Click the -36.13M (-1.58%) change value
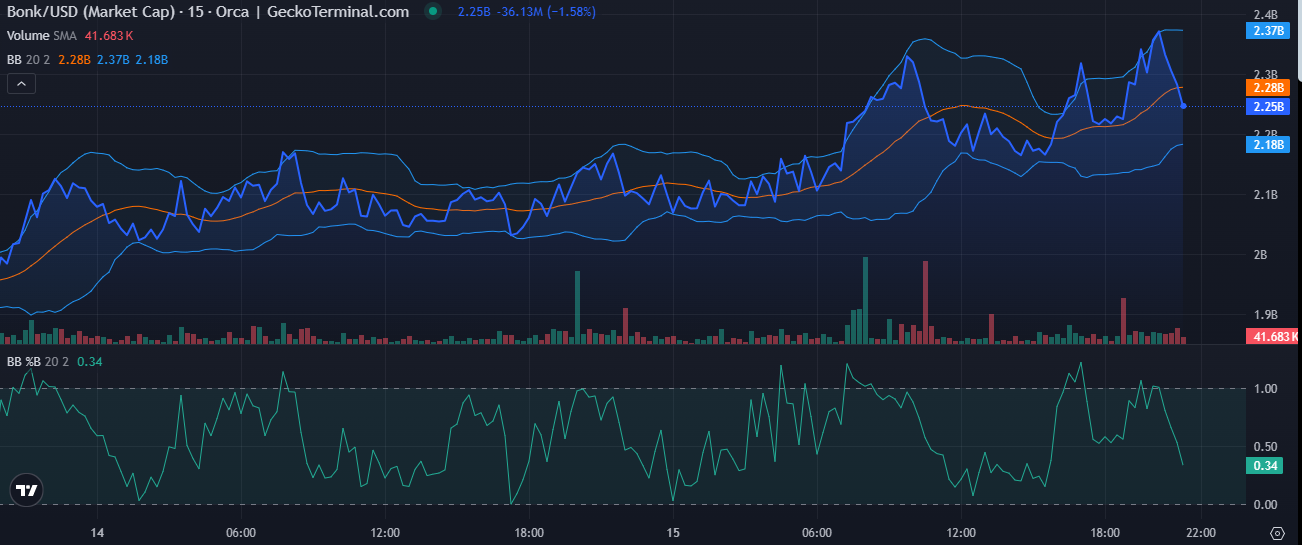 pos(546,12)
